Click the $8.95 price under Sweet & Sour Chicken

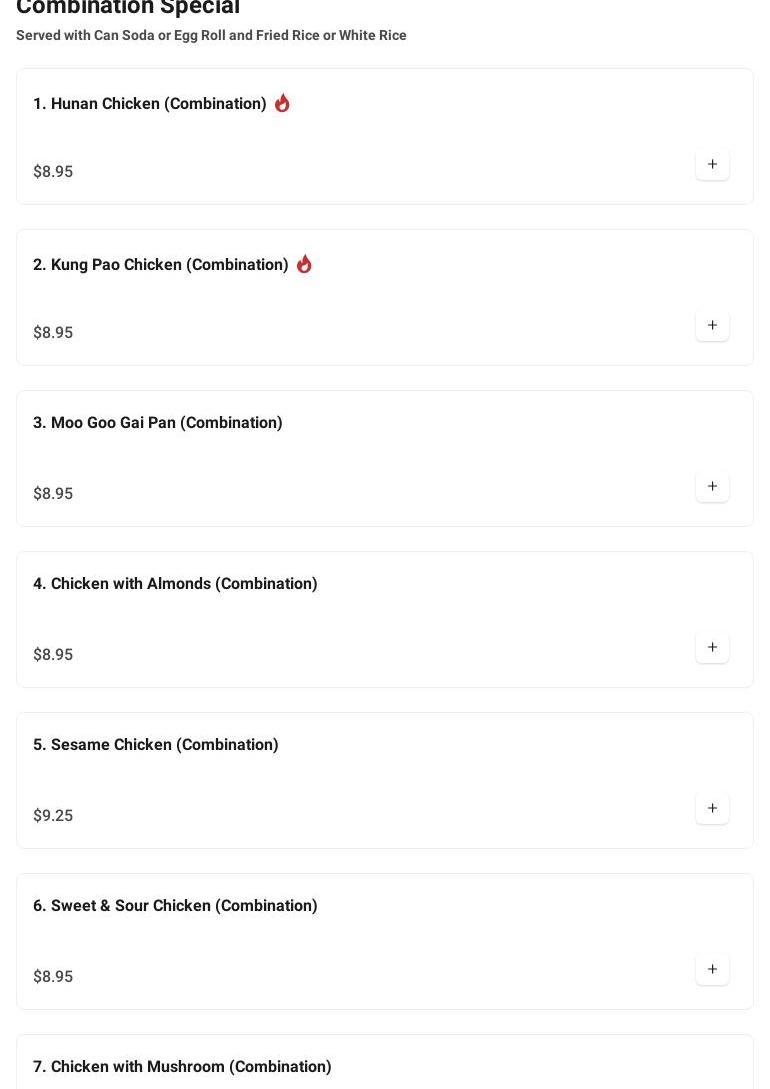(x=53, y=977)
